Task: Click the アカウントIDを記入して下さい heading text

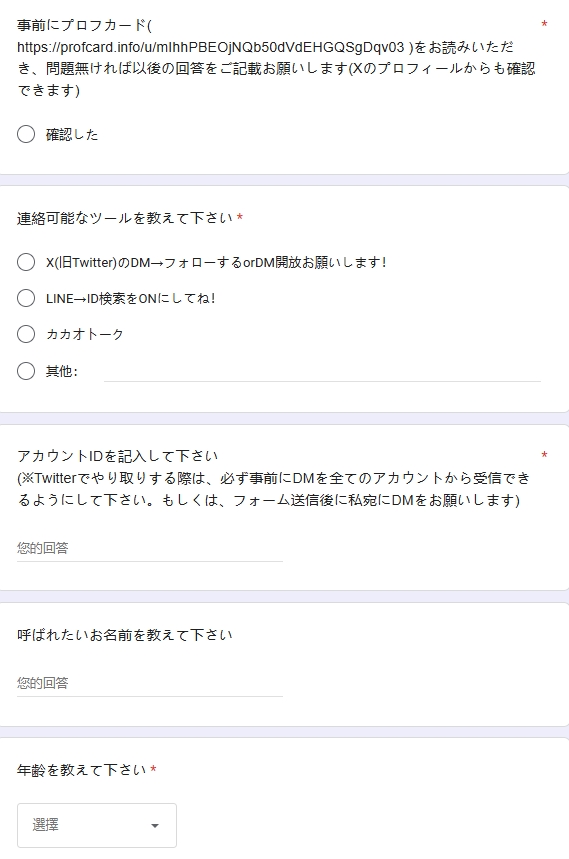Action: pos(118,456)
